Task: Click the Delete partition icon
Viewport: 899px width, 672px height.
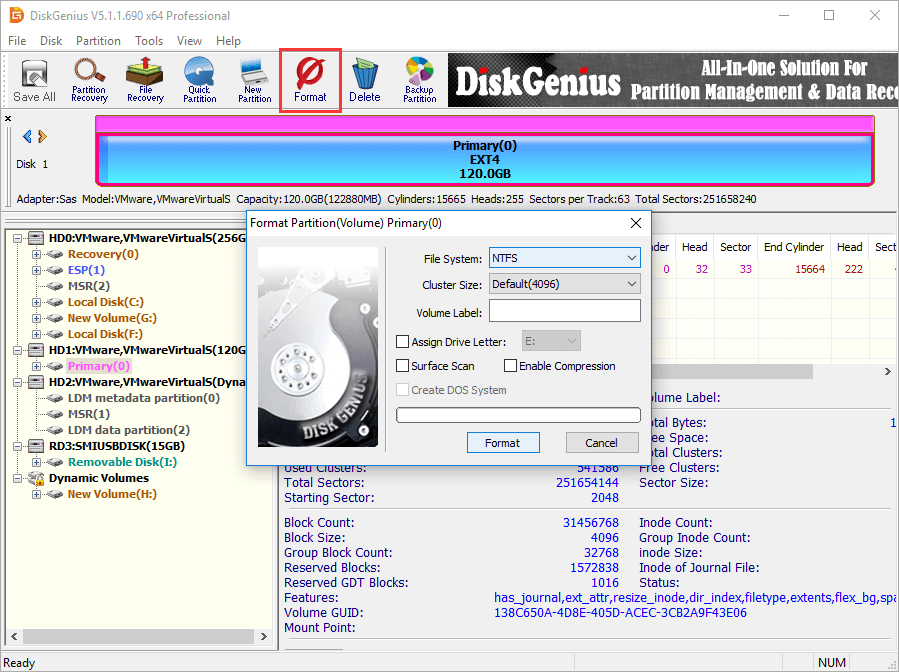Action: [364, 80]
